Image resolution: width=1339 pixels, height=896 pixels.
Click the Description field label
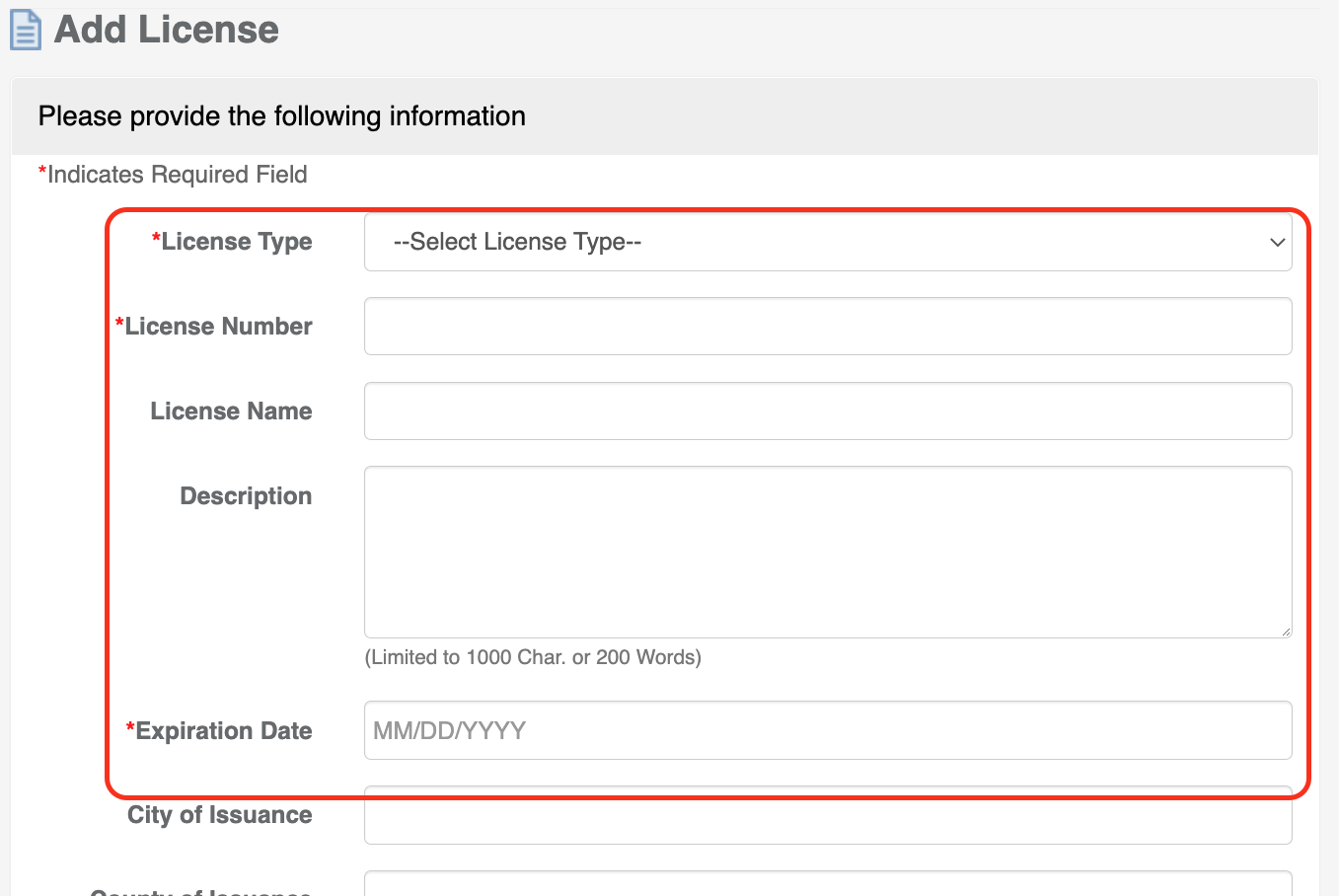[x=246, y=496]
